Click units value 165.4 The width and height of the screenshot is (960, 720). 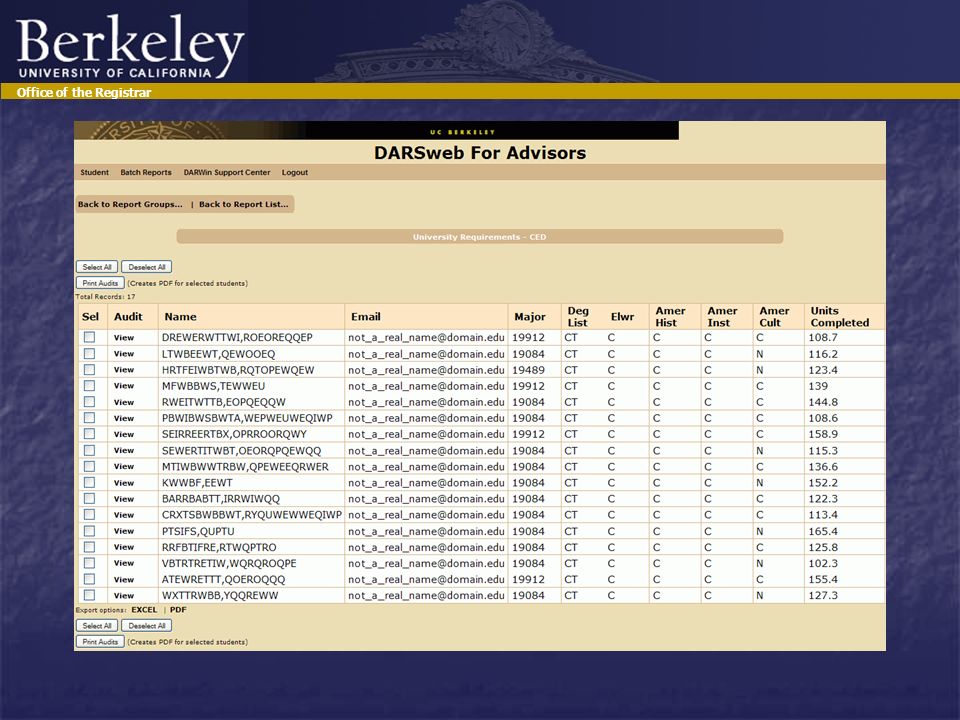[x=823, y=531]
